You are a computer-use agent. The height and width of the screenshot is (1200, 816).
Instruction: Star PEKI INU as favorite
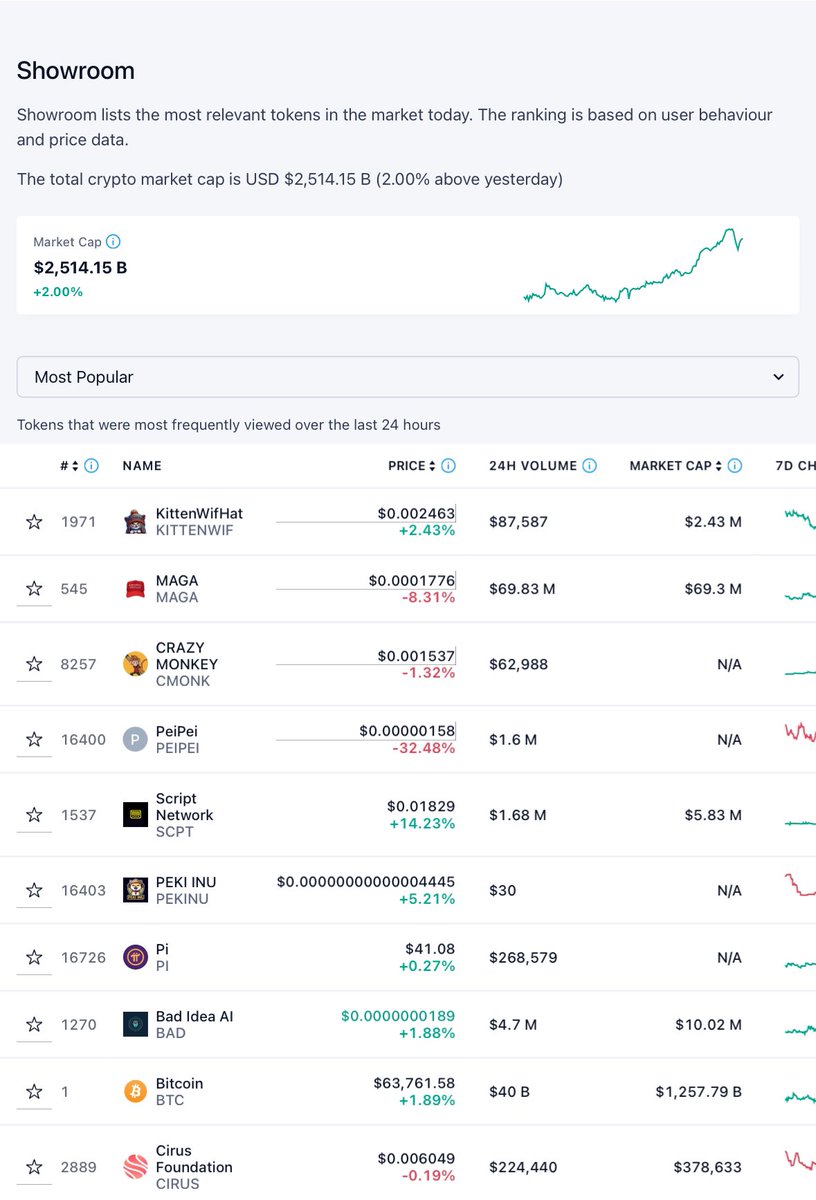coord(34,890)
